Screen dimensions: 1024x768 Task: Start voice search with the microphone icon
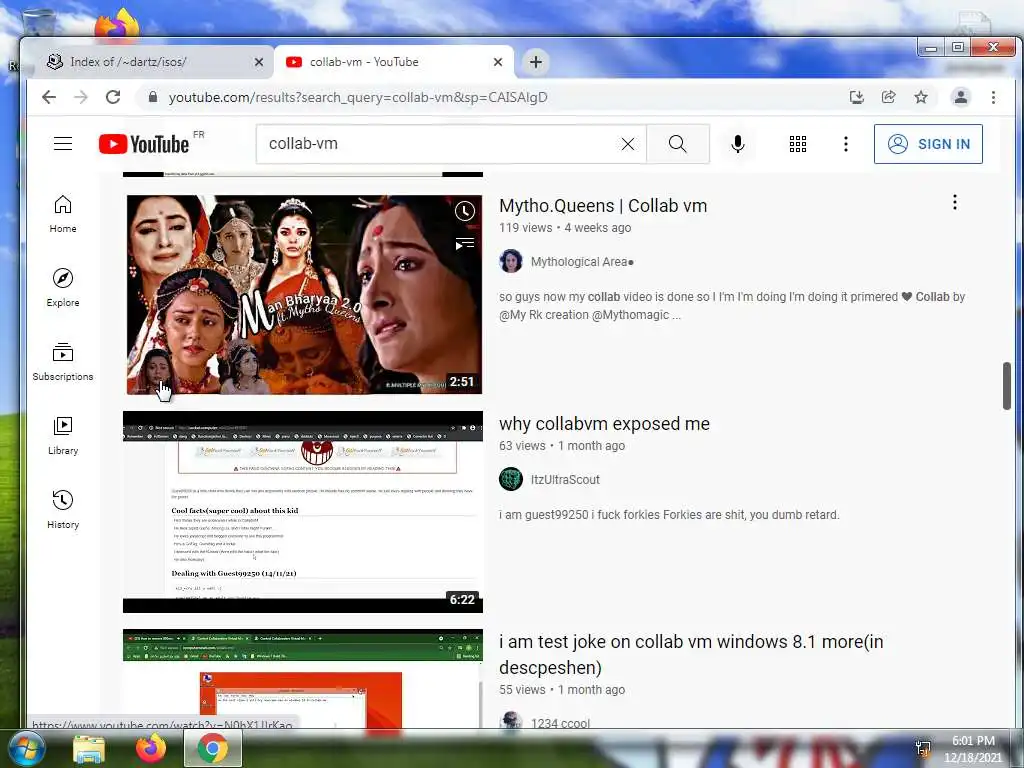[x=738, y=144]
